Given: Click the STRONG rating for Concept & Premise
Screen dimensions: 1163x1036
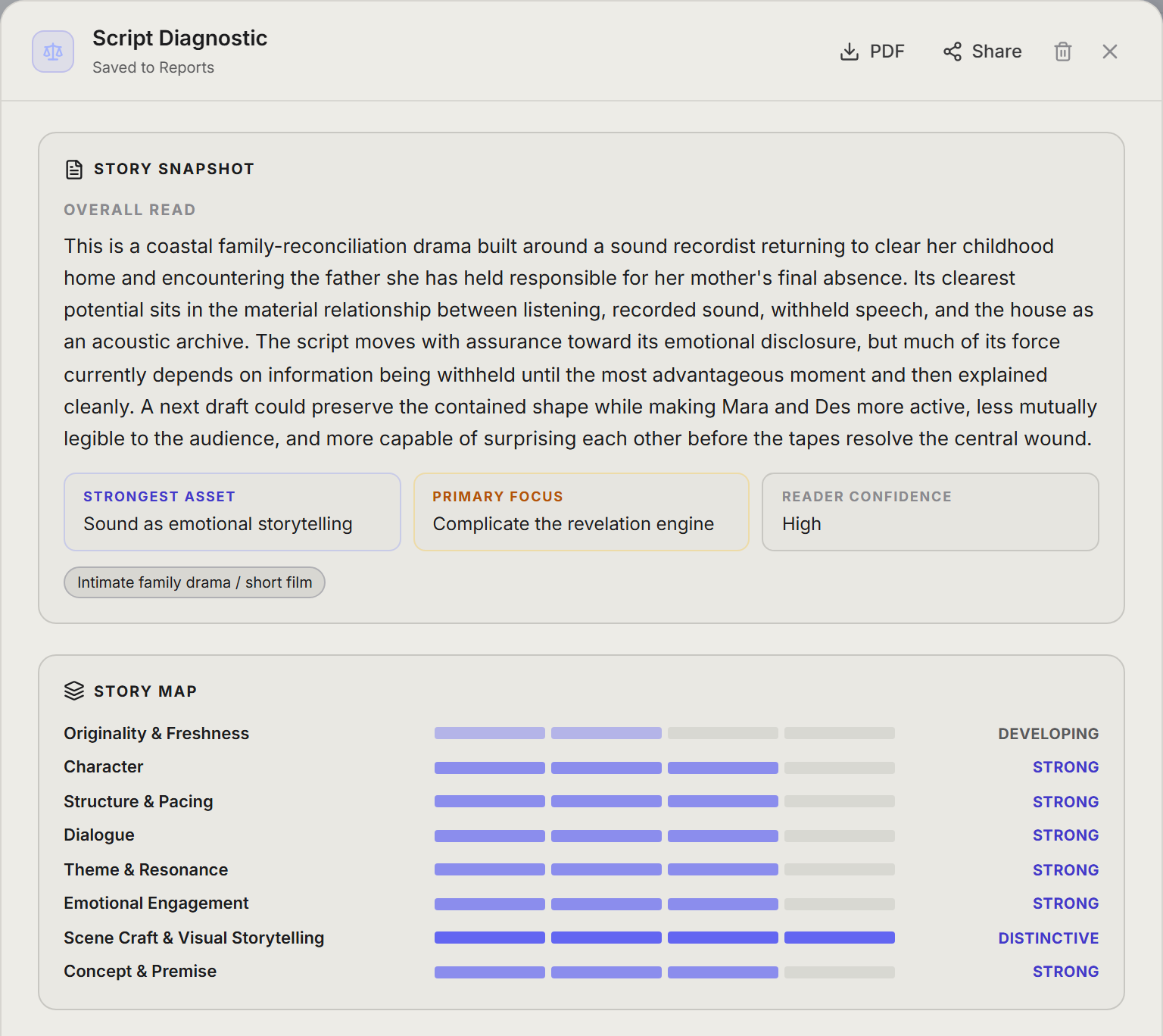Looking at the screenshot, I should pos(1065,972).
